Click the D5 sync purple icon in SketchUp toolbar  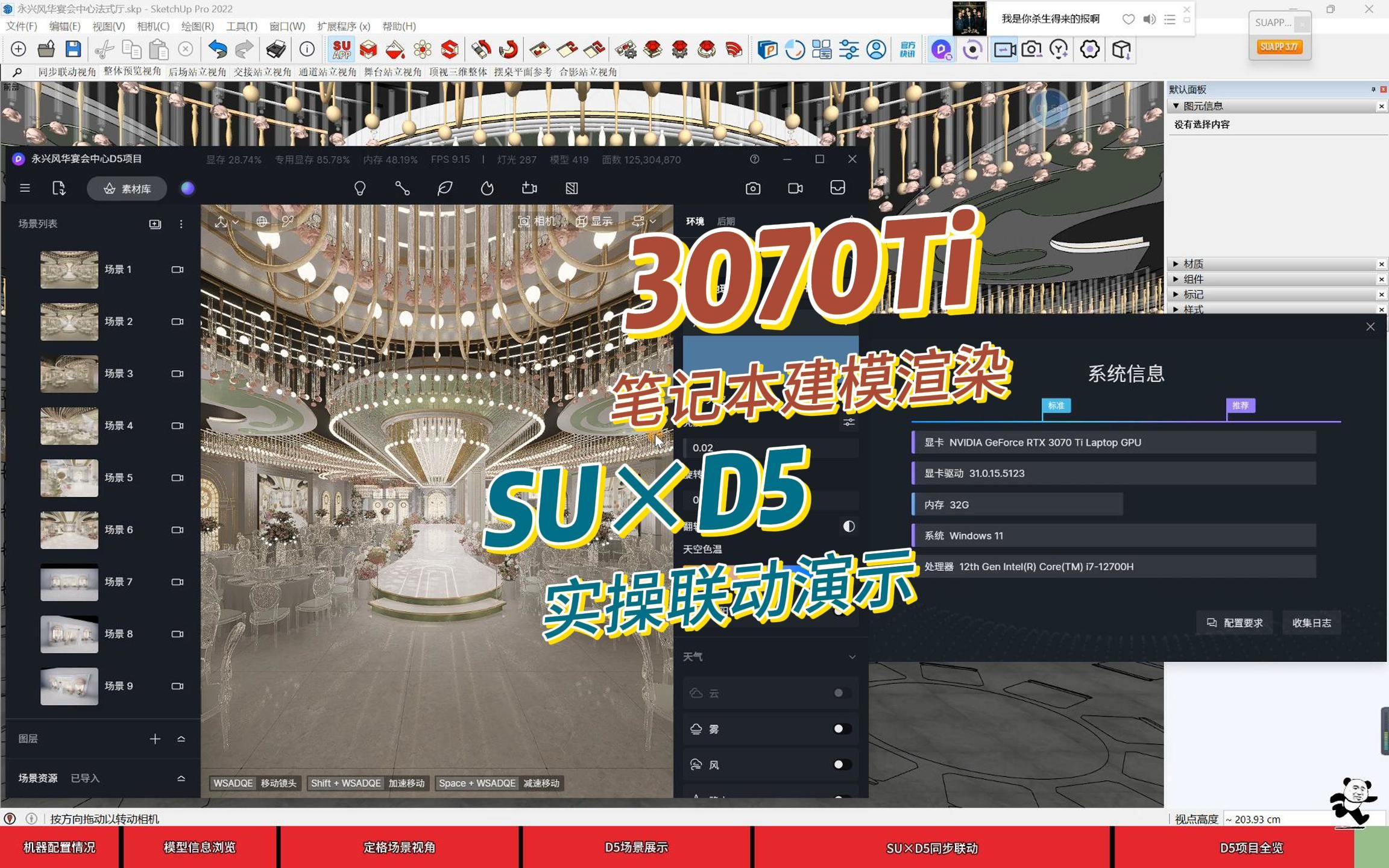coord(940,49)
